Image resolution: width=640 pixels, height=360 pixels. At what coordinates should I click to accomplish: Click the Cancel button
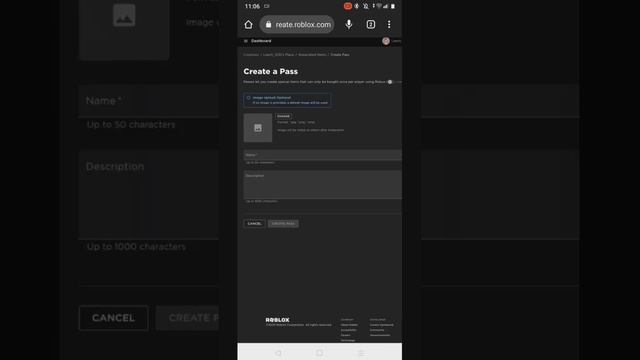pyautogui.click(x=254, y=224)
